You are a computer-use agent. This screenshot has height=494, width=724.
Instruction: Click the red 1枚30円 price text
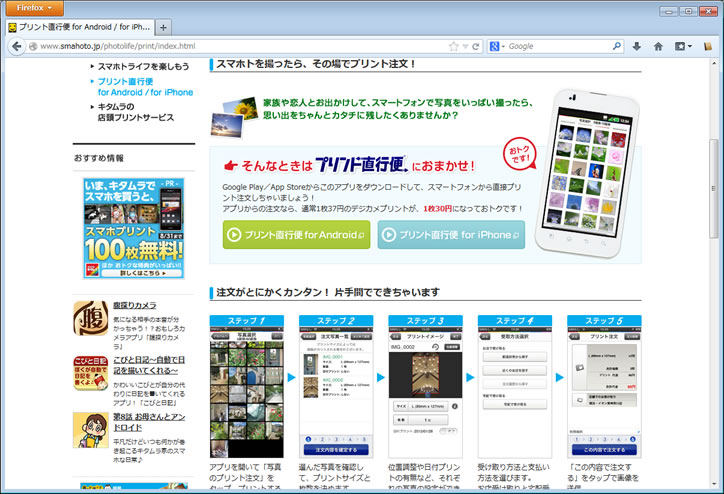point(437,209)
